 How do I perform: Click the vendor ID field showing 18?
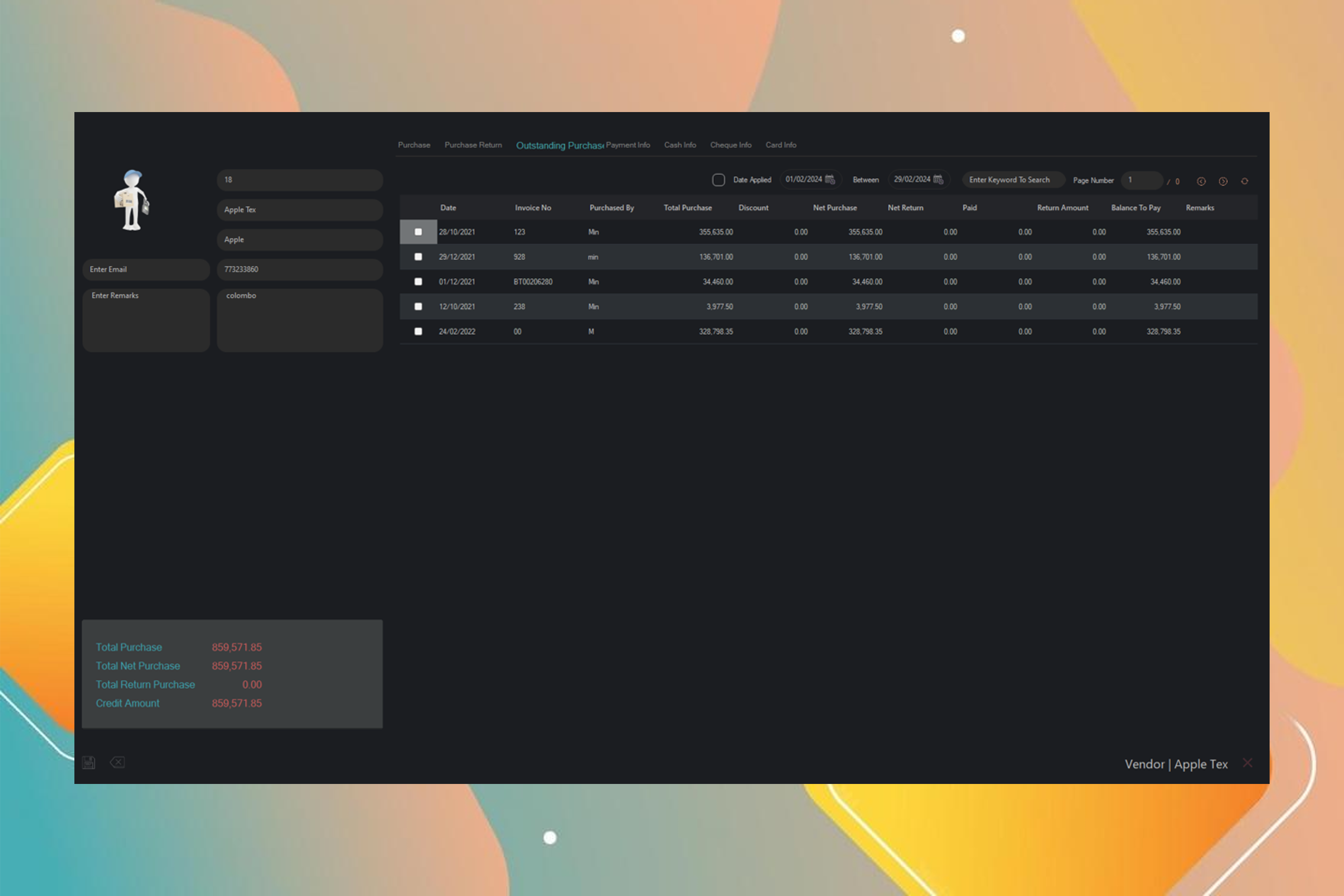point(300,180)
